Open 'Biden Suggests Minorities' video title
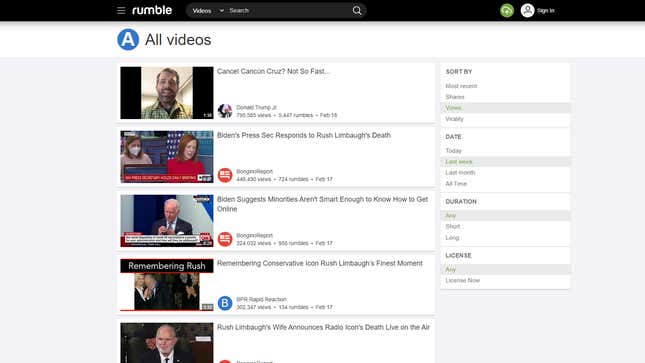Screen dimensions: 645x363 [x=322, y=204]
